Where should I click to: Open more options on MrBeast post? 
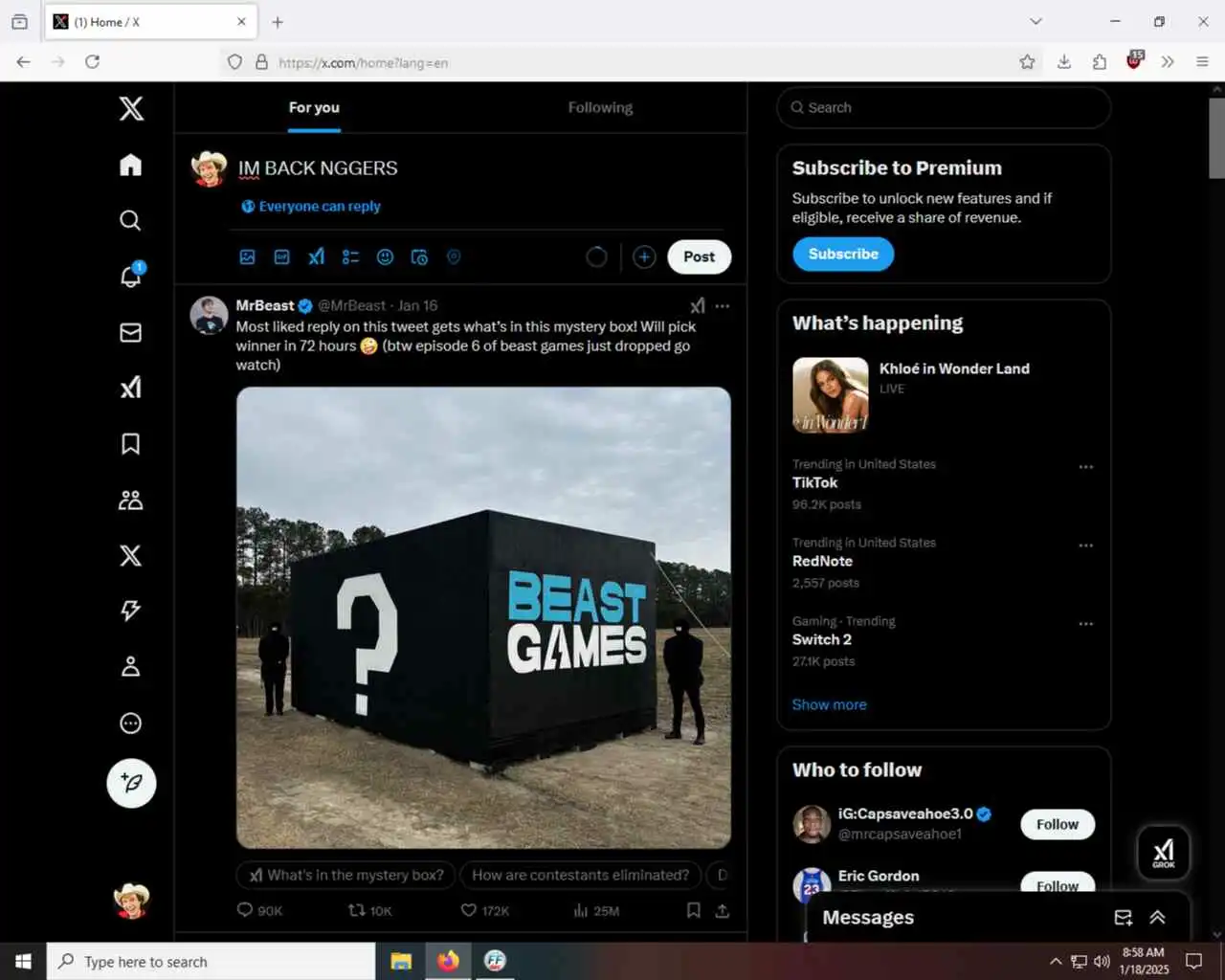coord(723,305)
